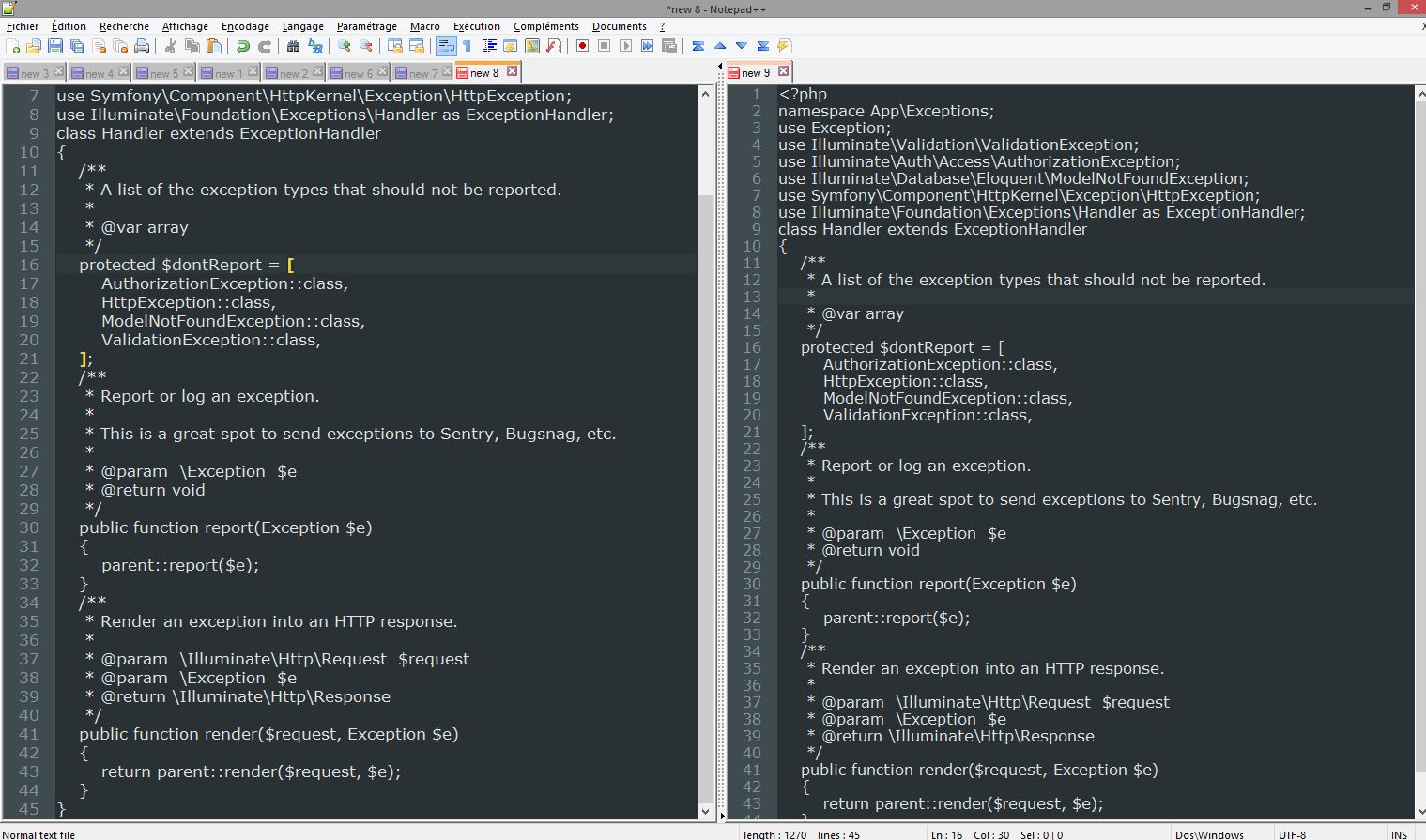Close the new 9 tab

[783, 71]
